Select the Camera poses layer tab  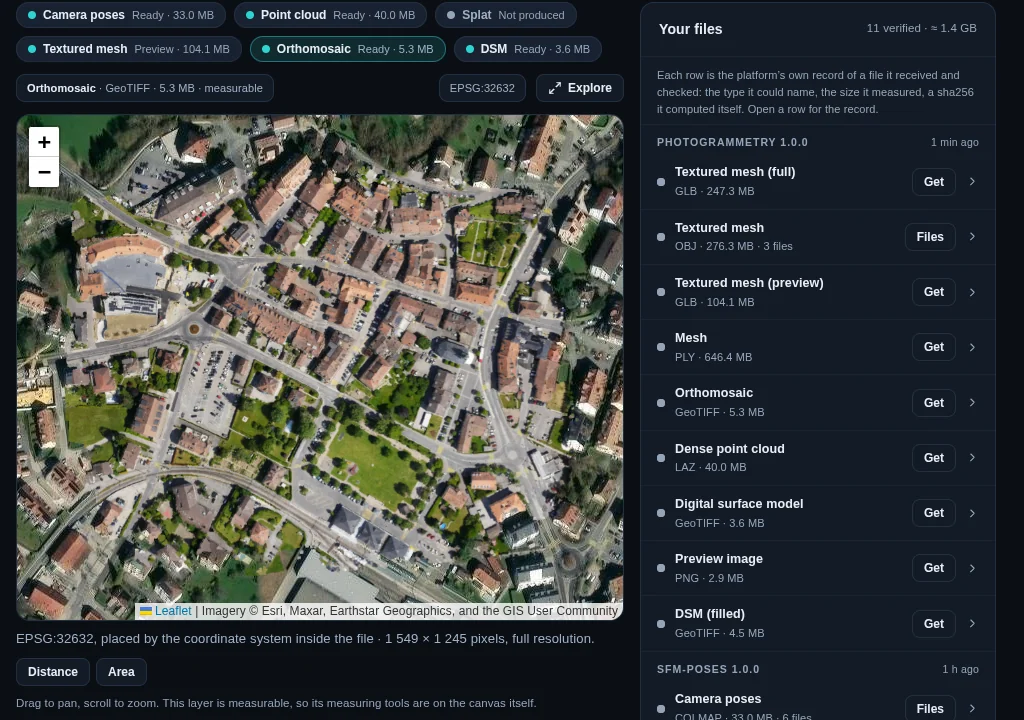point(121,14)
